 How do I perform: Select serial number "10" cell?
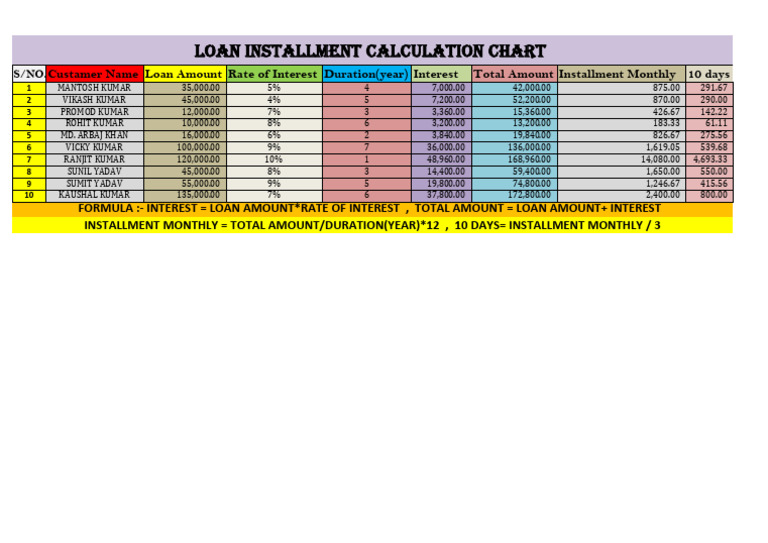click(x=29, y=195)
